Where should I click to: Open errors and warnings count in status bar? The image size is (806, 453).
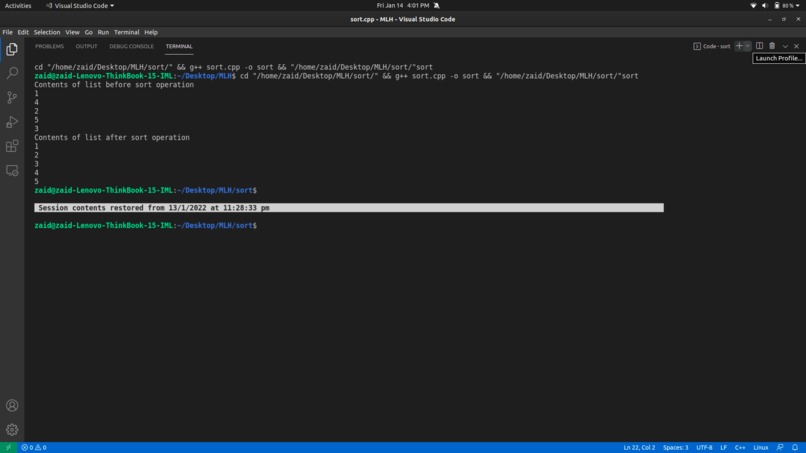[x=34, y=447]
